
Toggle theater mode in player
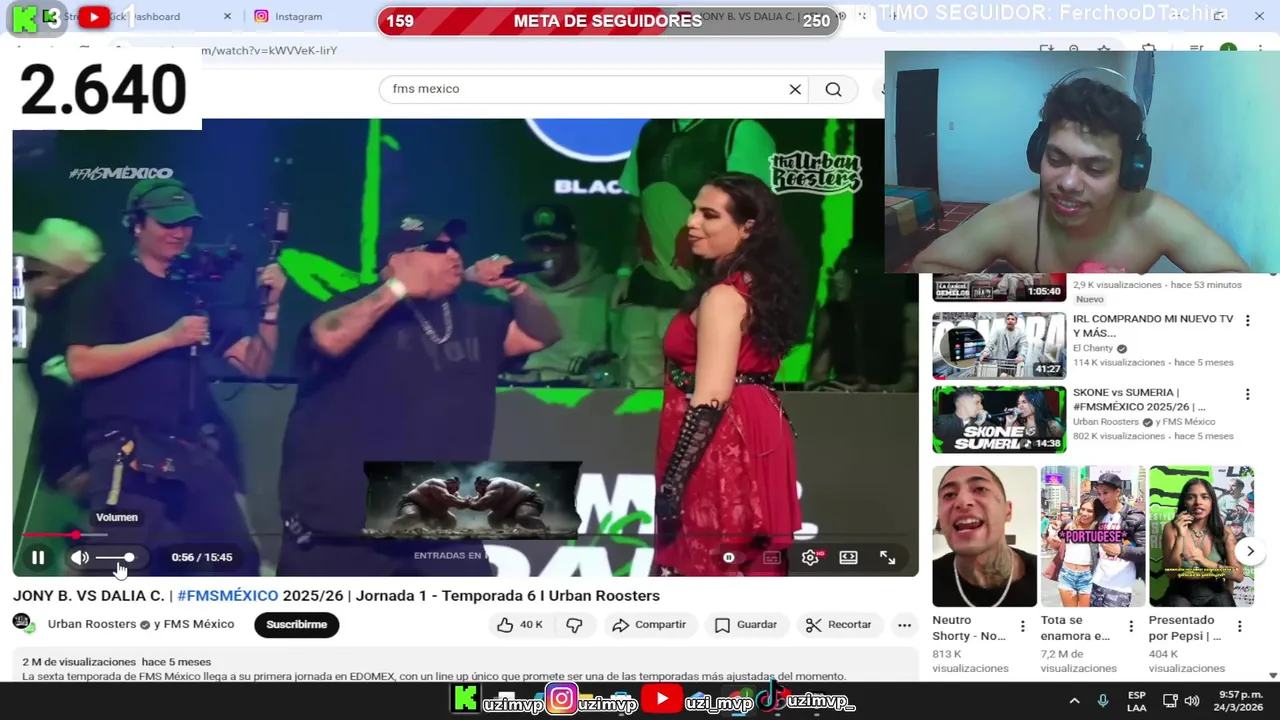tap(848, 558)
